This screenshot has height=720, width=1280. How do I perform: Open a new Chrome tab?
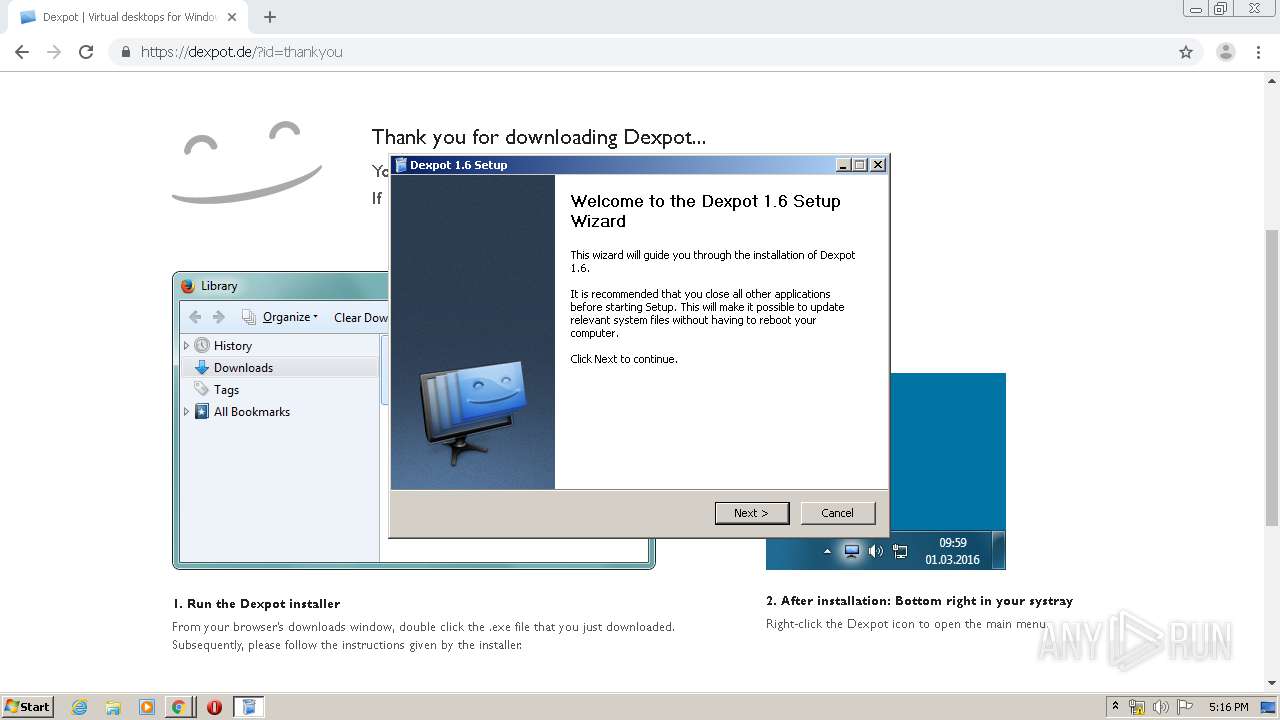pyautogui.click(x=270, y=17)
